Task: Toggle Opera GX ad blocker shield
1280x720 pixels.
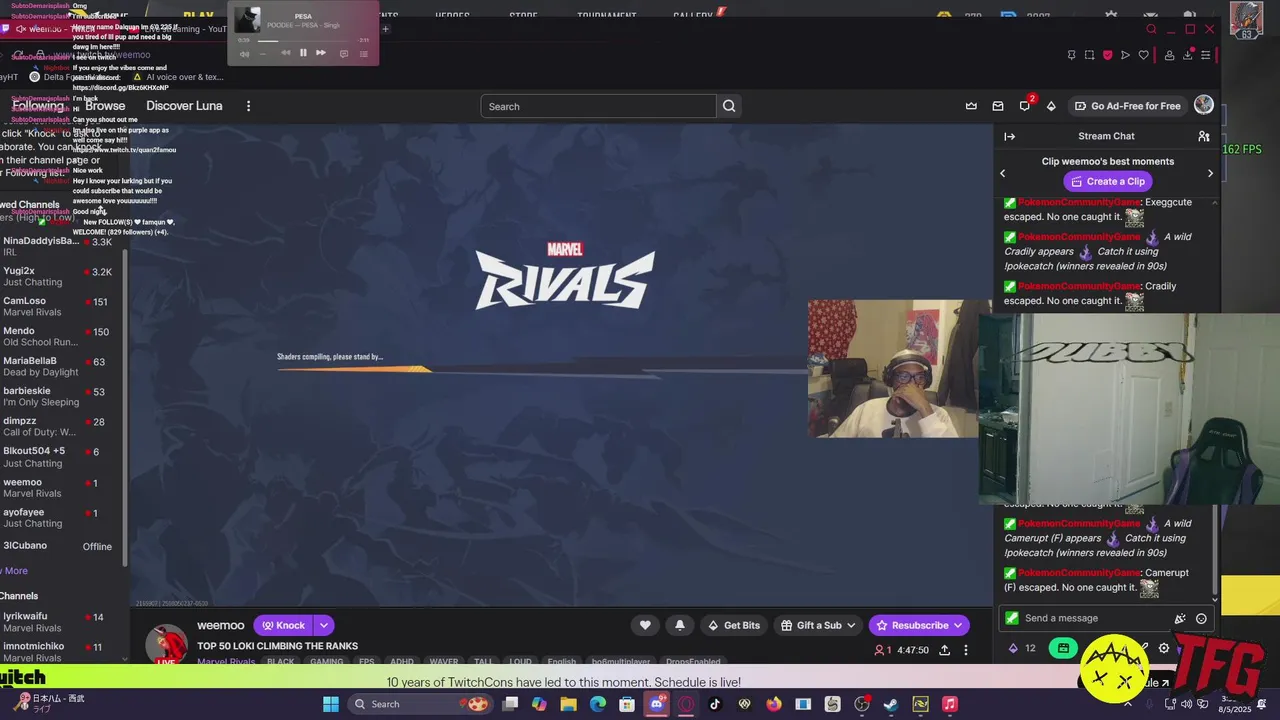Action: pos(1107,55)
